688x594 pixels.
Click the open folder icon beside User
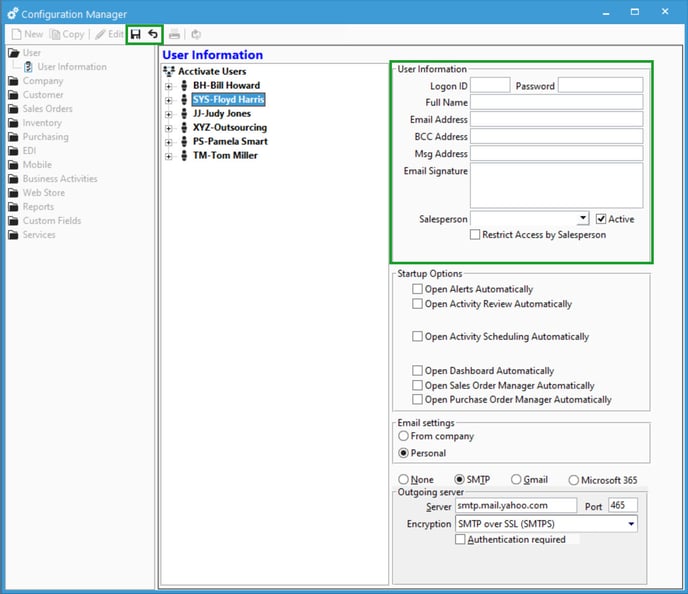point(14,53)
